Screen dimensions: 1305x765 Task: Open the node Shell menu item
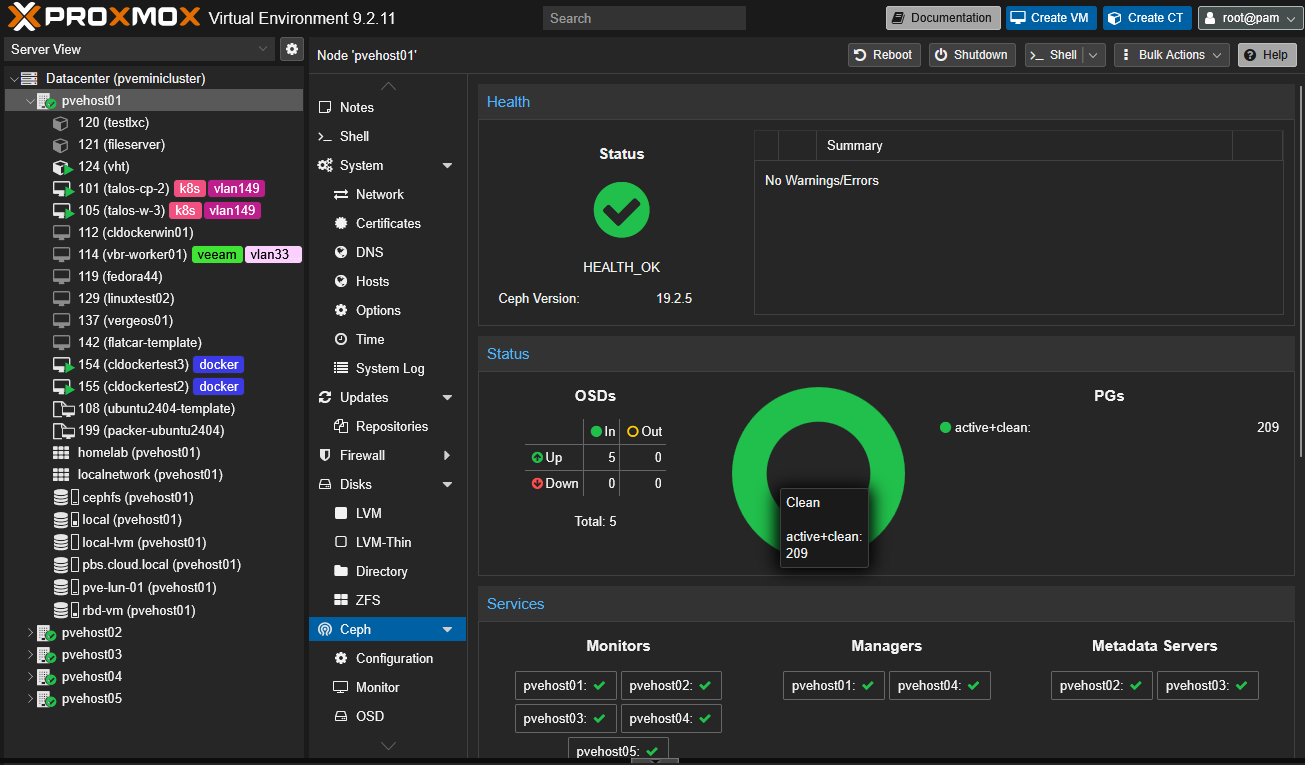pos(388,136)
